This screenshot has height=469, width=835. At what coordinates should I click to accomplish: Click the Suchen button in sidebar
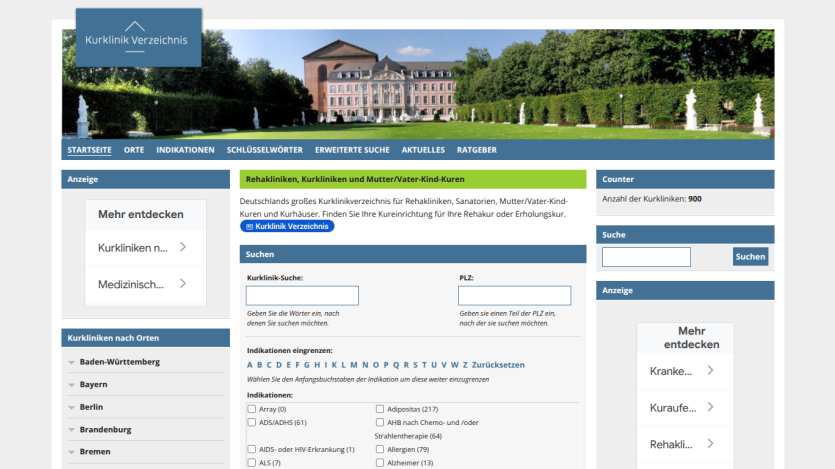pyautogui.click(x=750, y=257)
